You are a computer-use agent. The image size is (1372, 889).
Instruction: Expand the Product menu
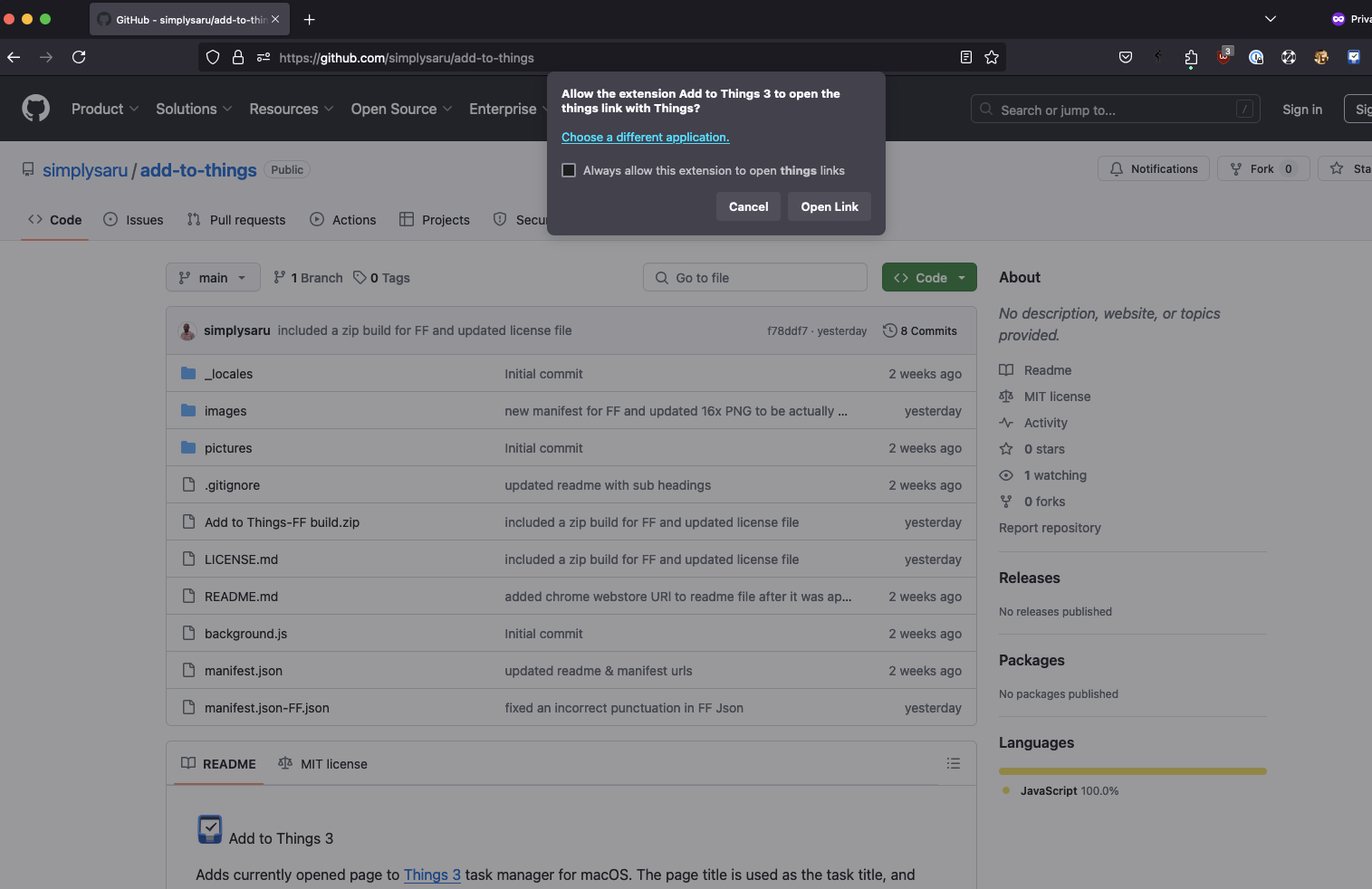(x=105, y=109)
